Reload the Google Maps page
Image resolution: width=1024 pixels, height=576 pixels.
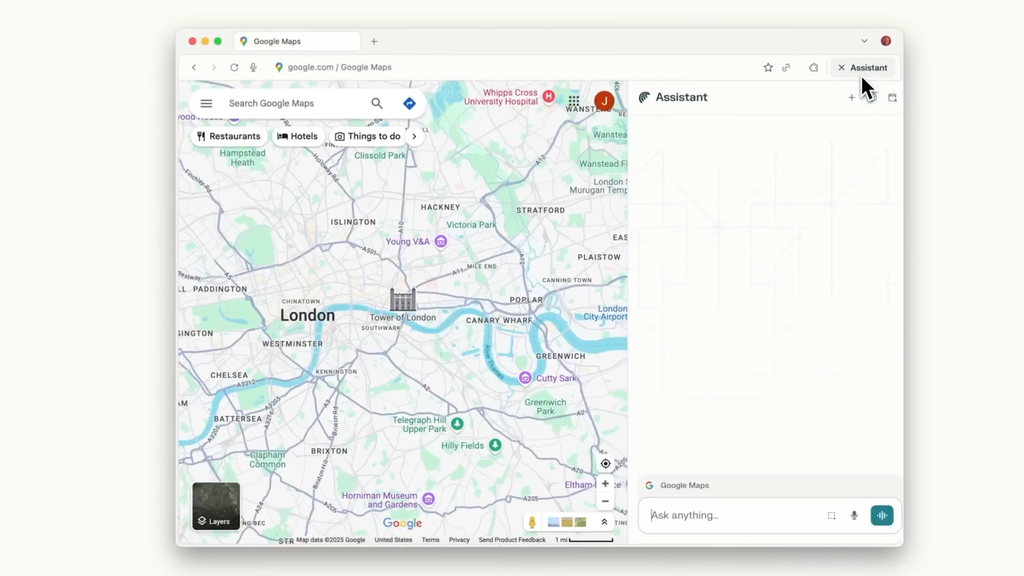234,67
